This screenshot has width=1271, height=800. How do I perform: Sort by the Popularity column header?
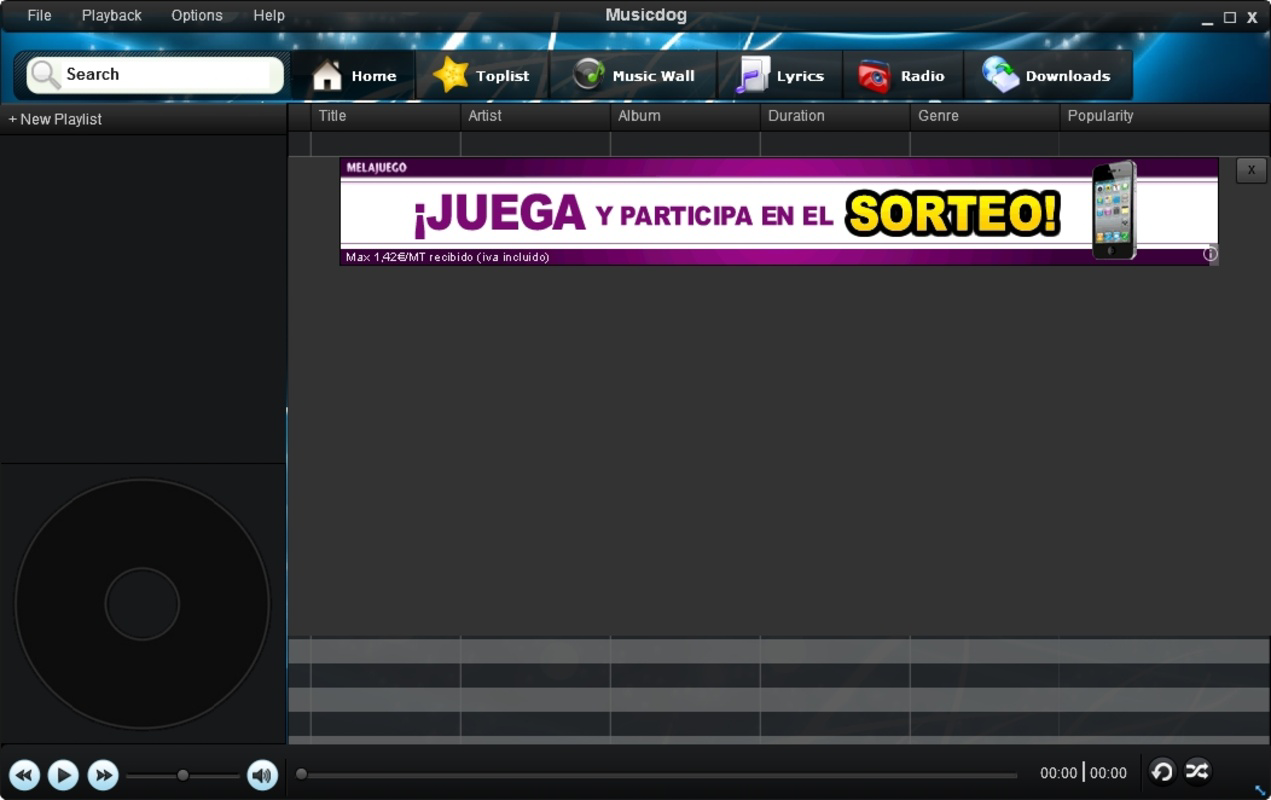(1165, 116)
